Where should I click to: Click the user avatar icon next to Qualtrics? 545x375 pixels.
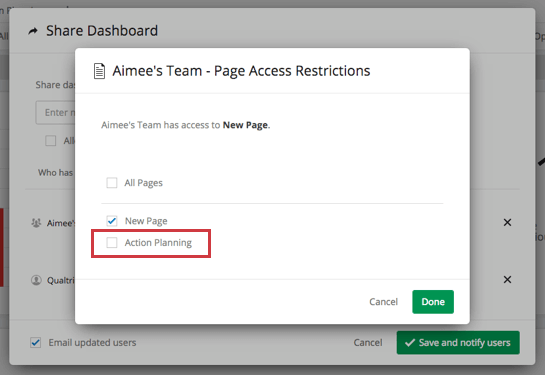(36, 280)
